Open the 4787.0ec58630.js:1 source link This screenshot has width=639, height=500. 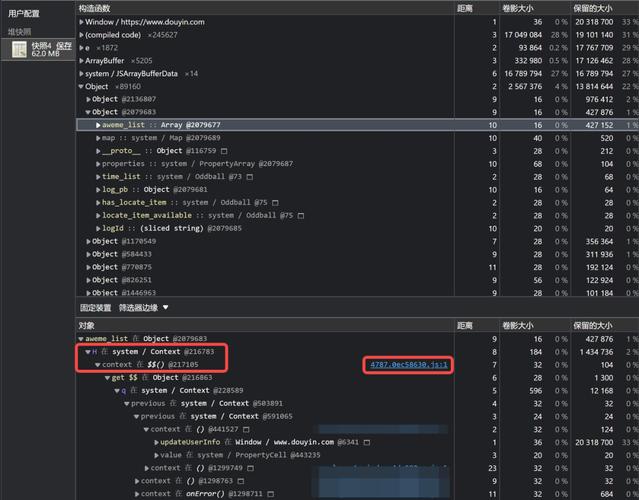(408, 365)
